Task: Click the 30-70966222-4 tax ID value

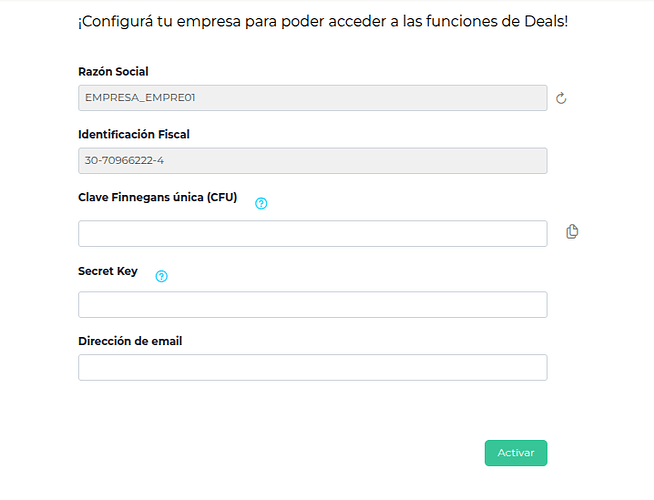Action: [124, 160]
